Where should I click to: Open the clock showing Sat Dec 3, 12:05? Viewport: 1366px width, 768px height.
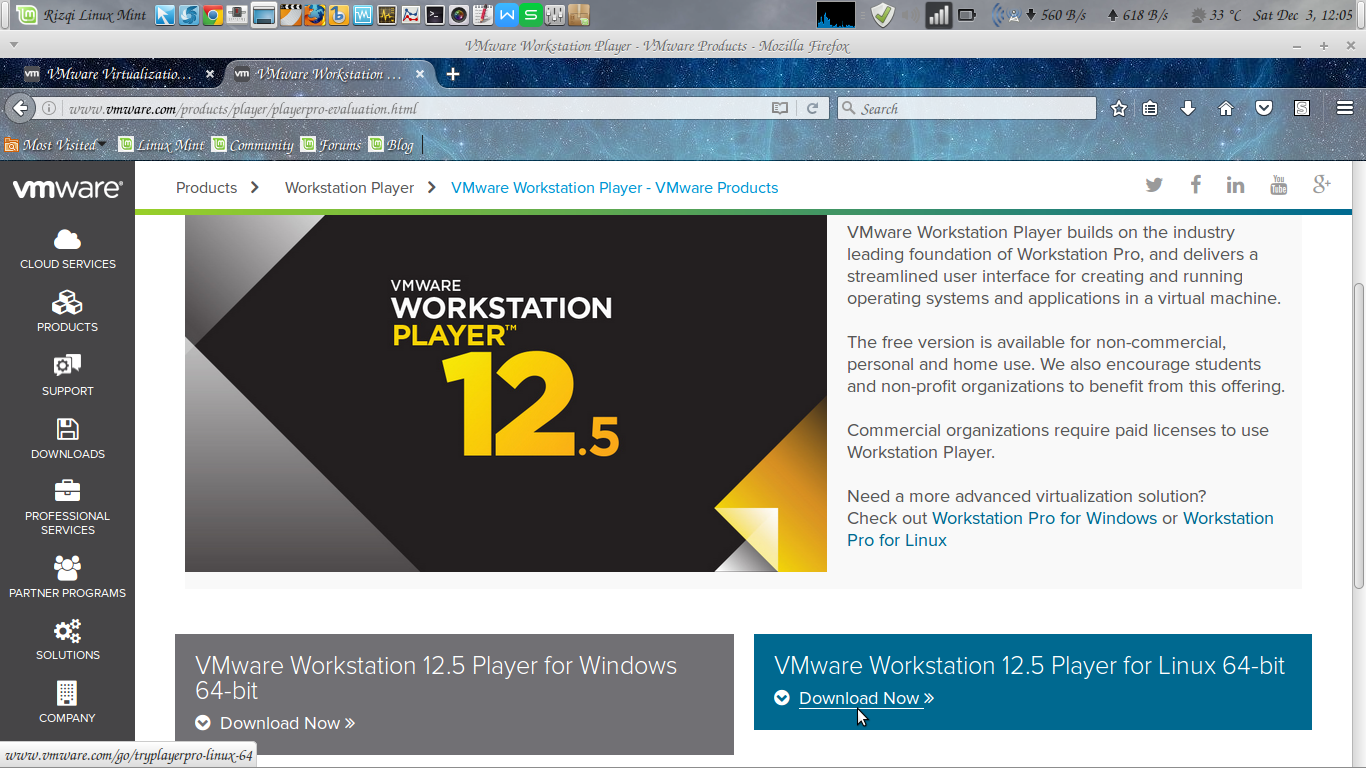[x=1303, y=15]
